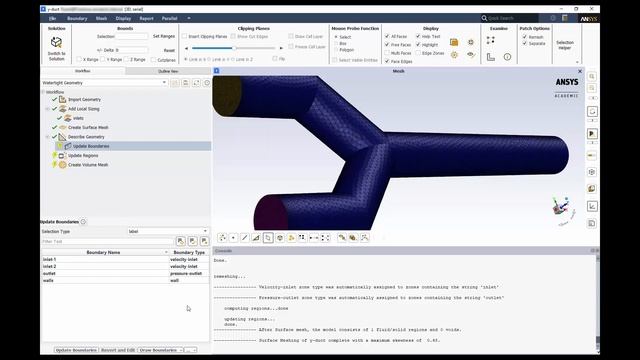Screen dimensions: 640x360
Task: Open the Report menu
Action: (146, 18)
